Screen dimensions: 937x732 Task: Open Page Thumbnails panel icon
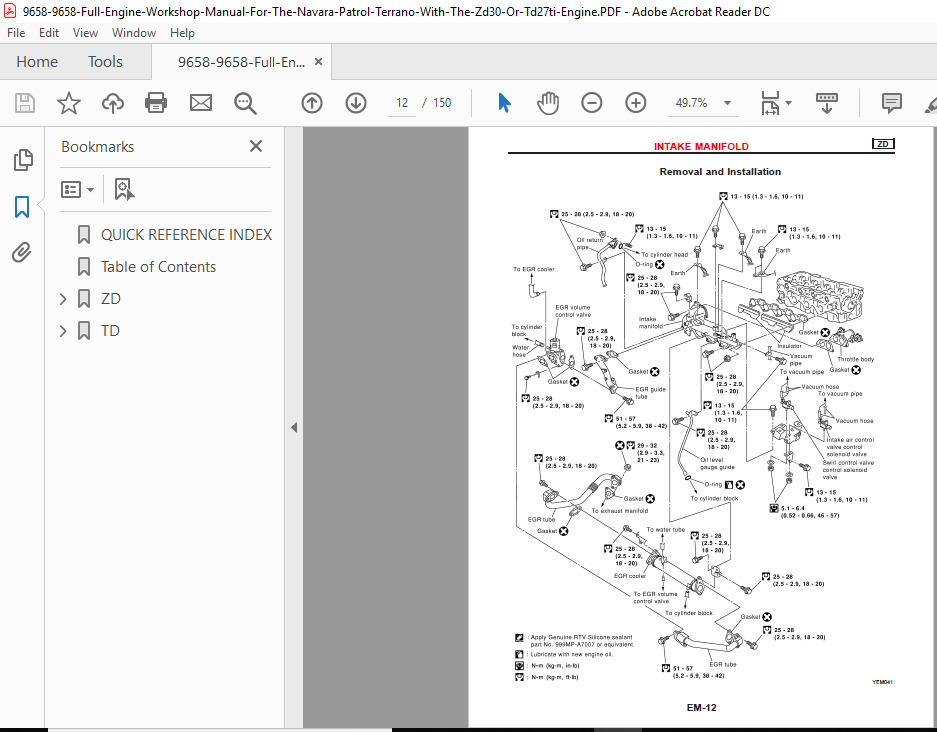pos(23,160)
